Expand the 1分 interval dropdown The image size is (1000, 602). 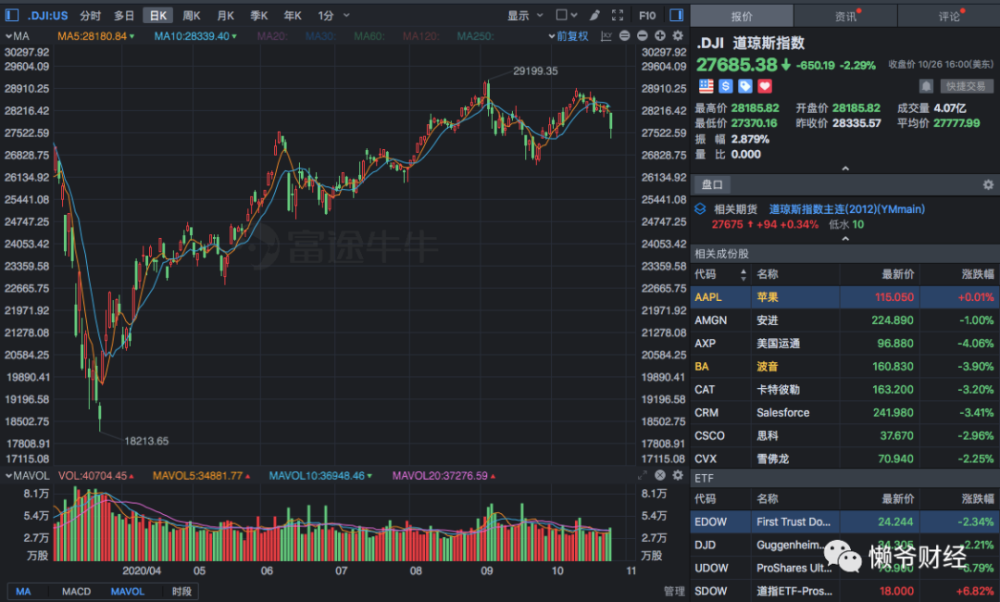point(332,15)
